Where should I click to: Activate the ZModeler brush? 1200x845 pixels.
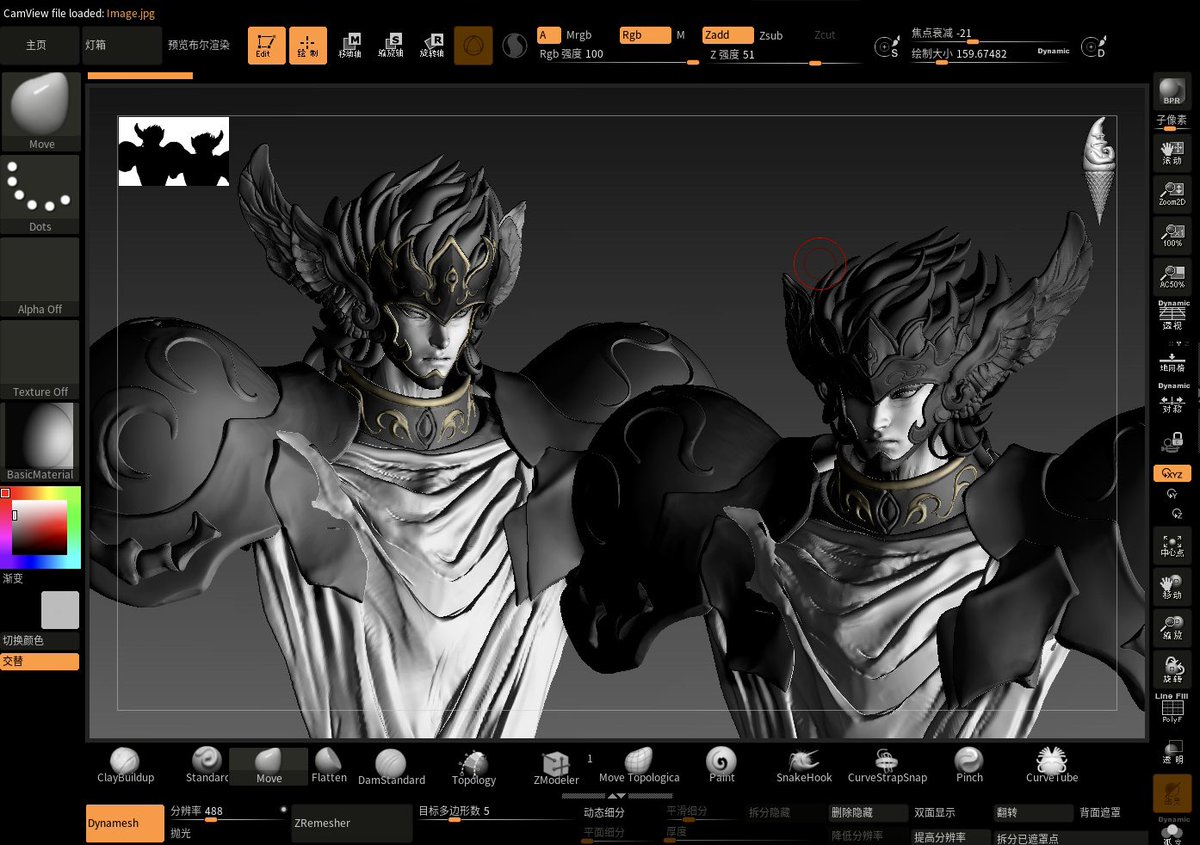pyautogui.click(x=556, y=767)
